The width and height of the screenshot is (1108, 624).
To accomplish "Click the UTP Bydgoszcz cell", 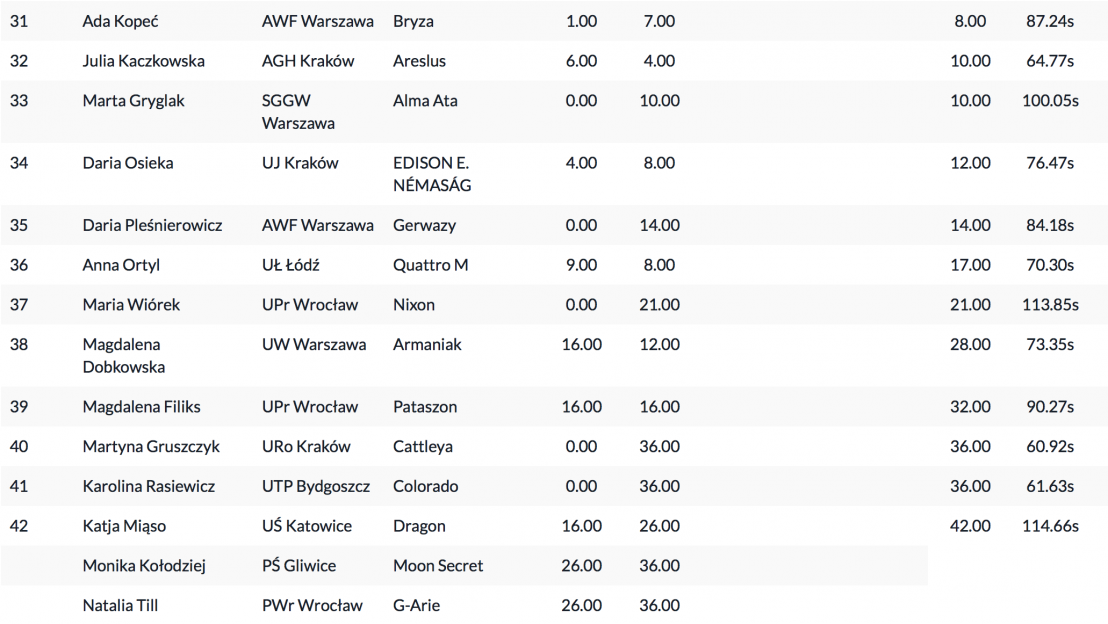I will tap(316, 487).
